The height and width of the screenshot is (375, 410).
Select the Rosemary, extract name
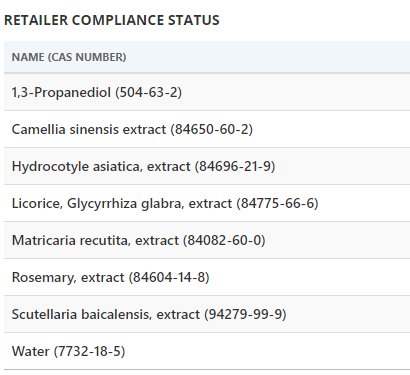pos(68,277)
